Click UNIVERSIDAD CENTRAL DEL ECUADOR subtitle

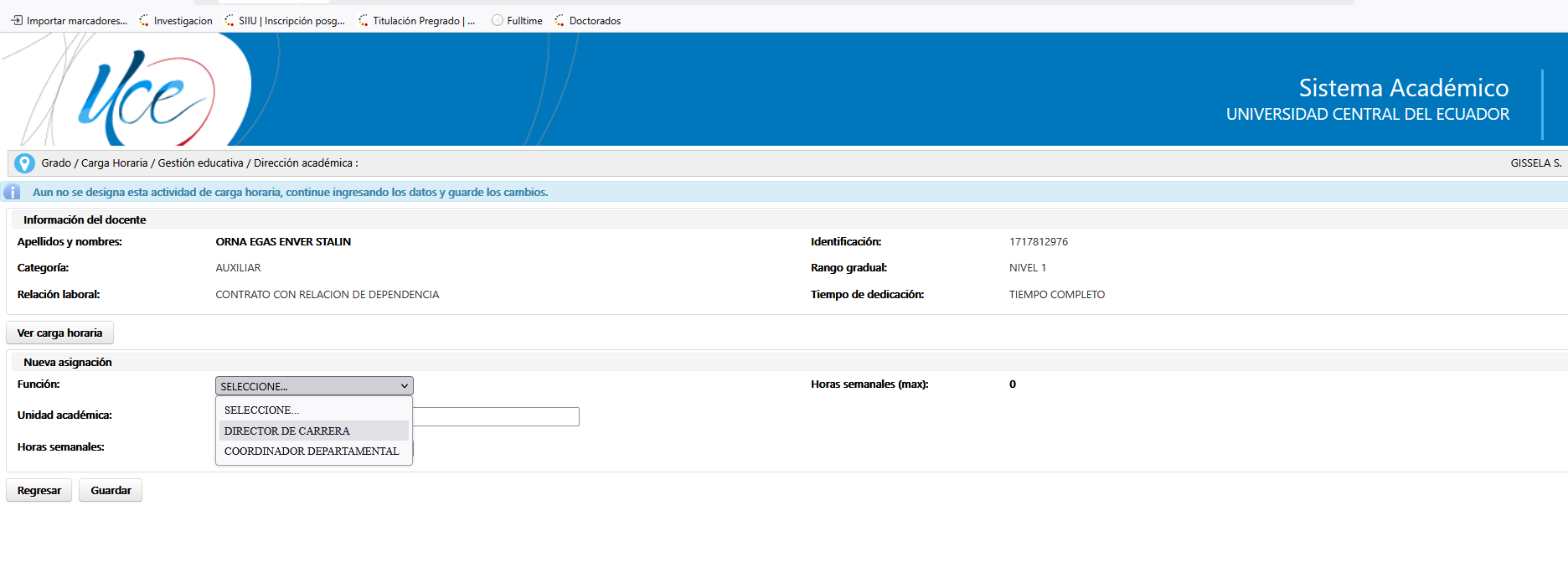click(1368, 114)
